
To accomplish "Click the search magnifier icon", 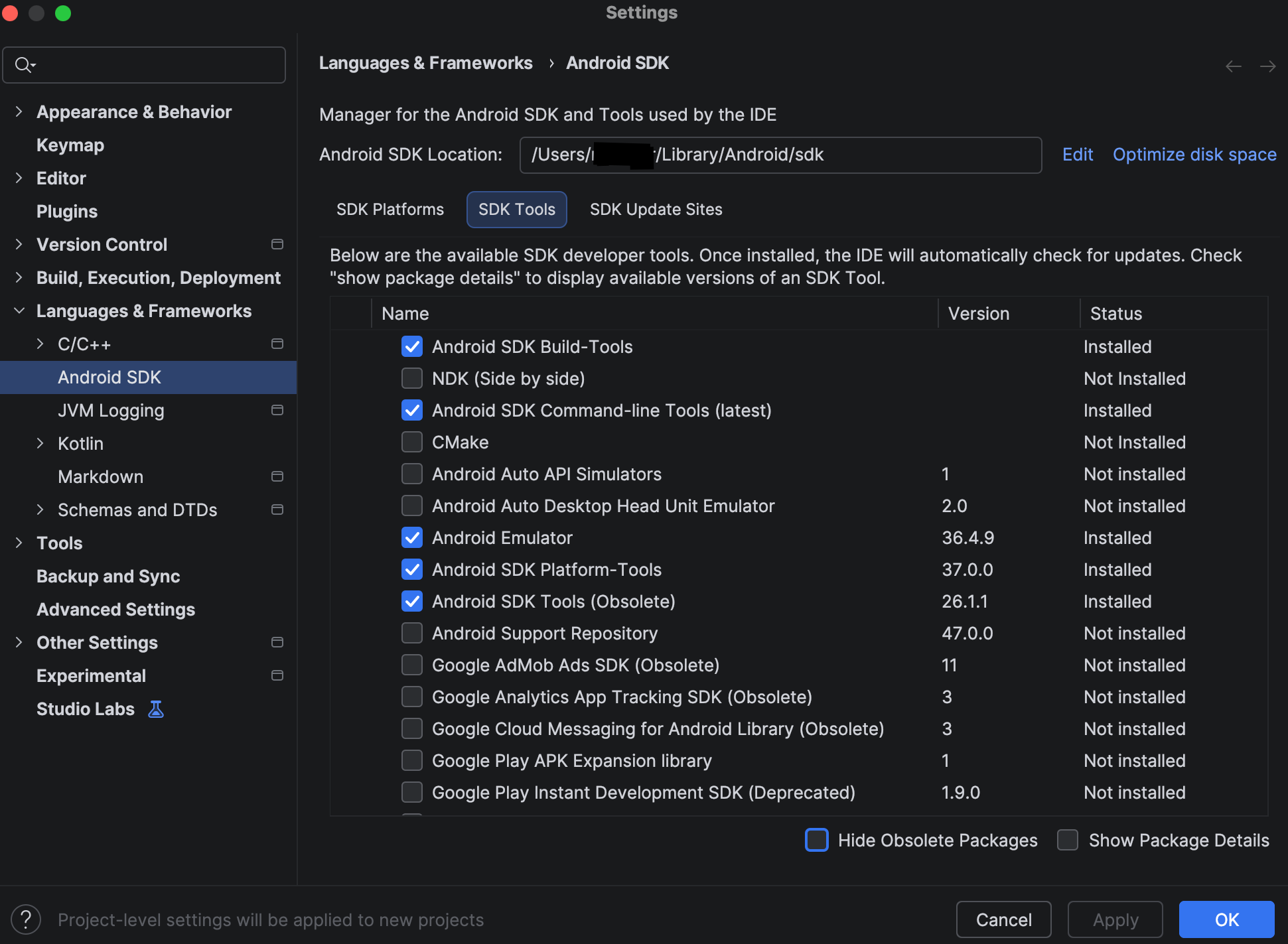I will pyautogui.click(x=24, y=64).
